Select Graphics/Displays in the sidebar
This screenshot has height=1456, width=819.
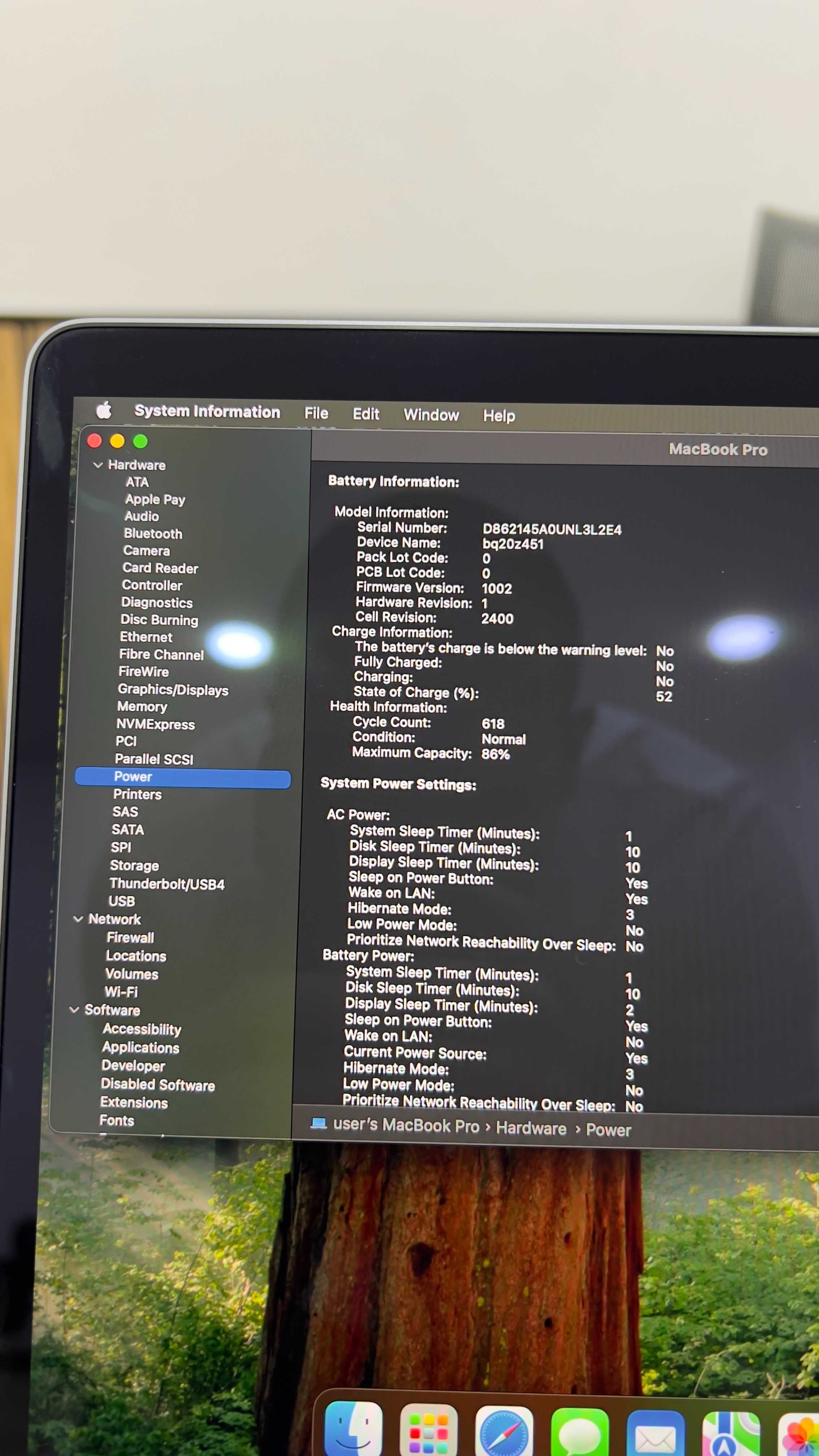[173, 690]
